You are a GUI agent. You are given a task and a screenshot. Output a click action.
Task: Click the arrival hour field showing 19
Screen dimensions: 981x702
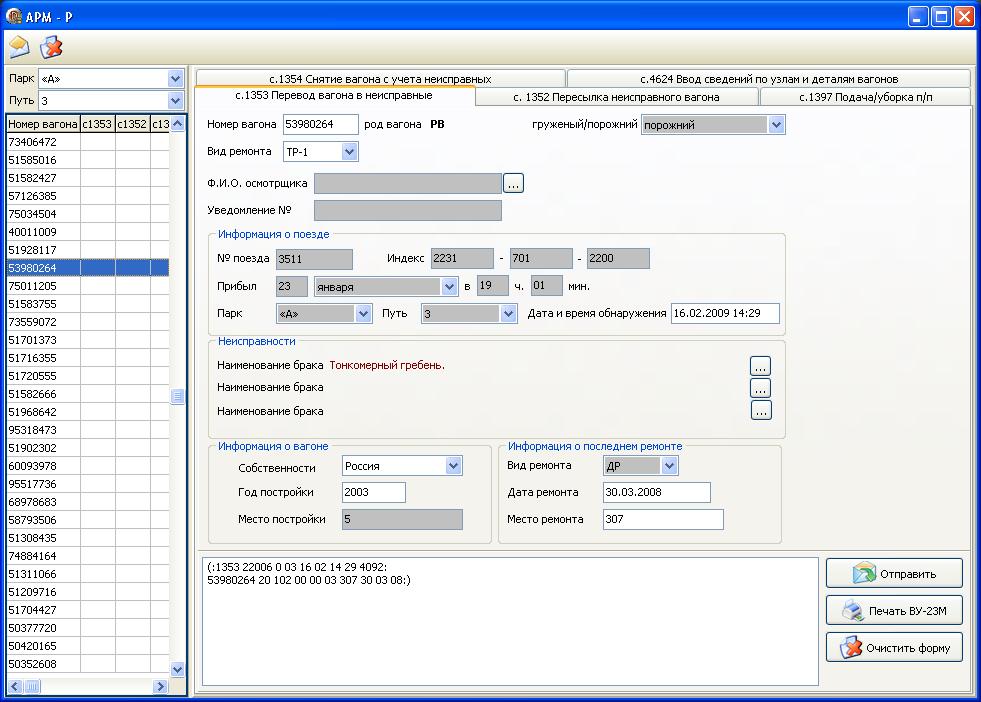pyautogui.click(x=492, y=286)
